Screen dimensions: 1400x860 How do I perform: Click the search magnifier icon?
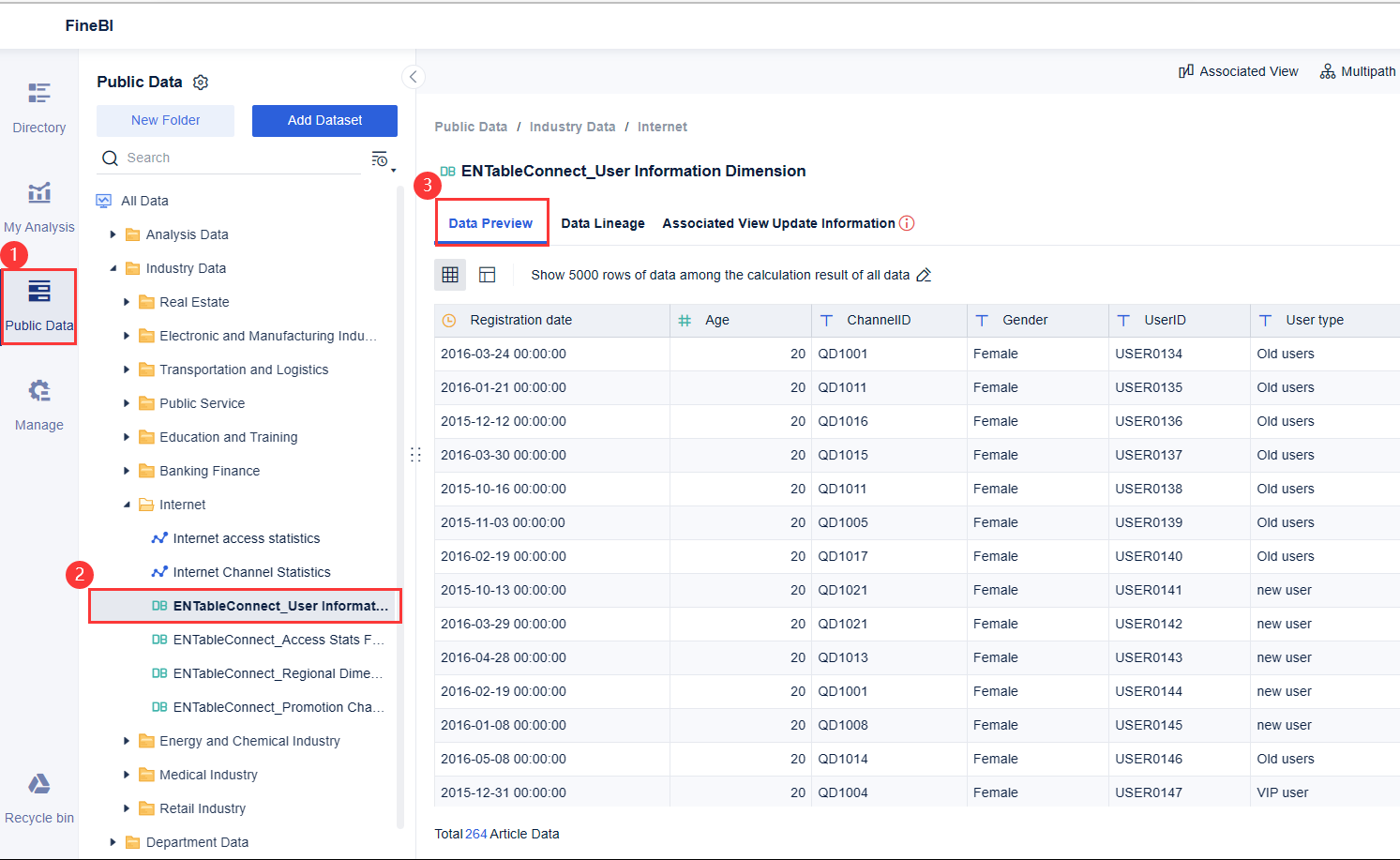tap(110, 158)
